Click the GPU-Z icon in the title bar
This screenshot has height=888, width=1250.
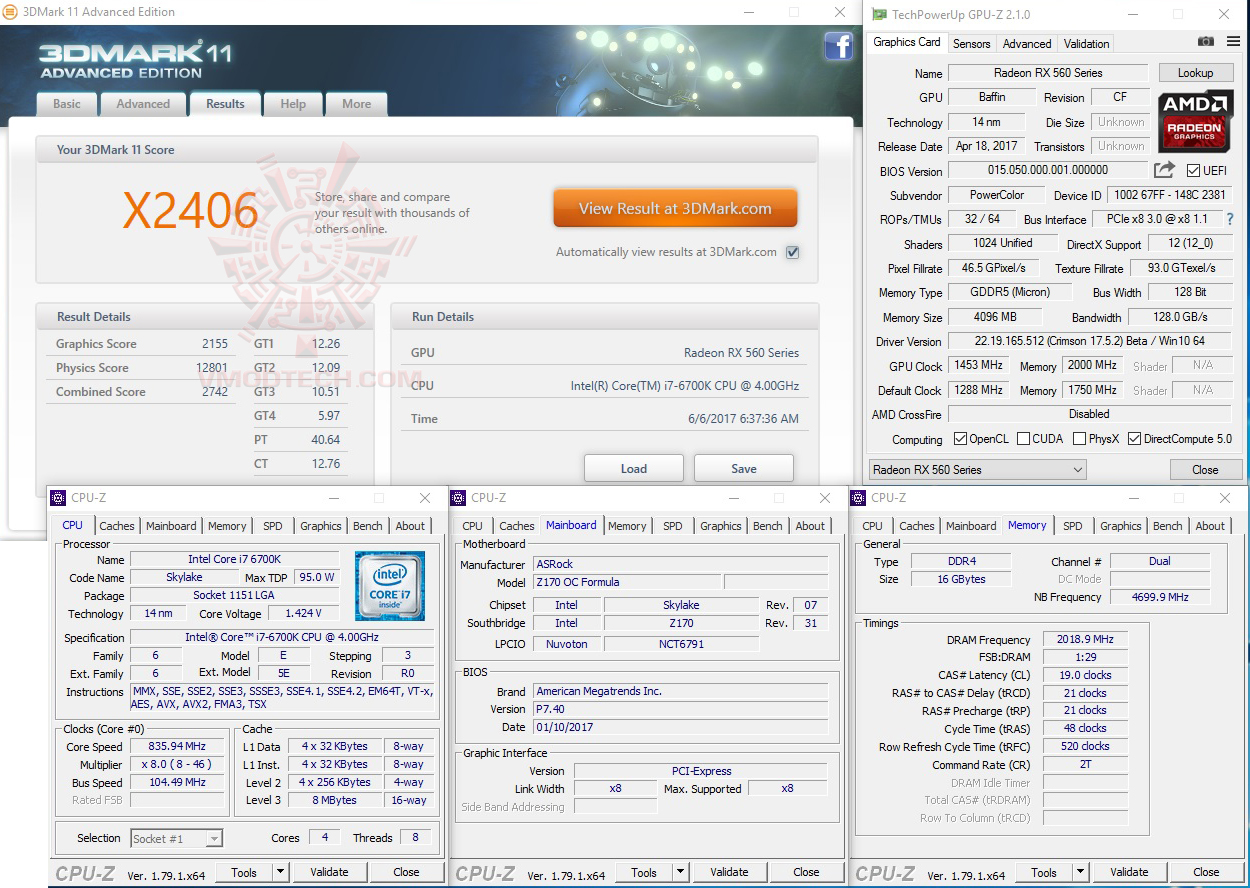tap(878, 14)
